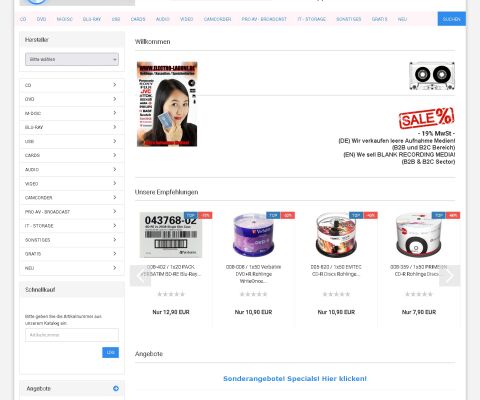Screen dimensions: 480x400
Task: Open the CD tab in the top navigation
Action: point(23,19)
